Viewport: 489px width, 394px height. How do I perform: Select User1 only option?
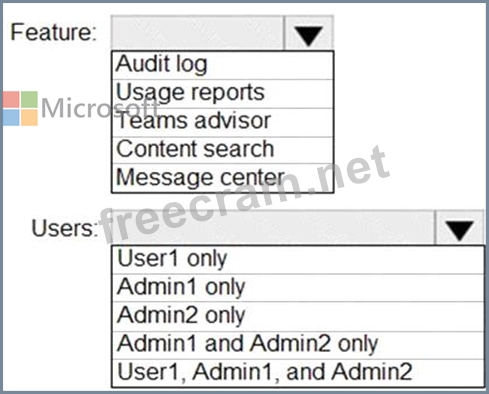click(x=298, y=260)
